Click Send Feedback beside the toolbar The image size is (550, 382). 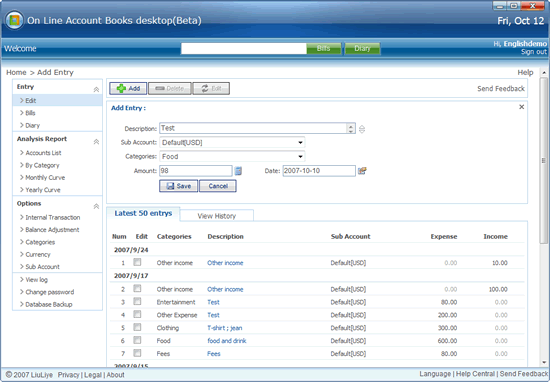point(501,89)
